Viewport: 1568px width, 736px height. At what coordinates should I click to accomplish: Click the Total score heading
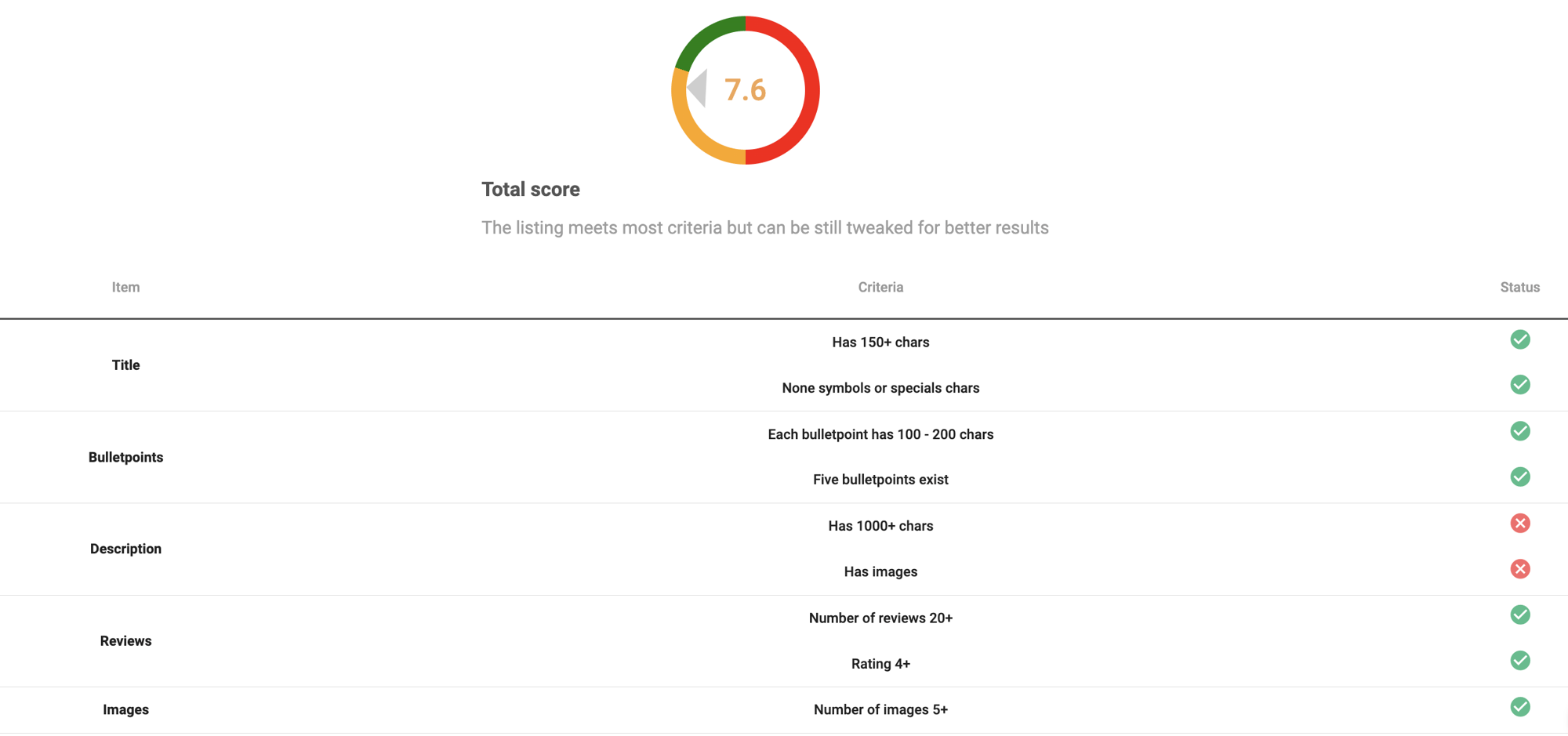pos(531,189)
